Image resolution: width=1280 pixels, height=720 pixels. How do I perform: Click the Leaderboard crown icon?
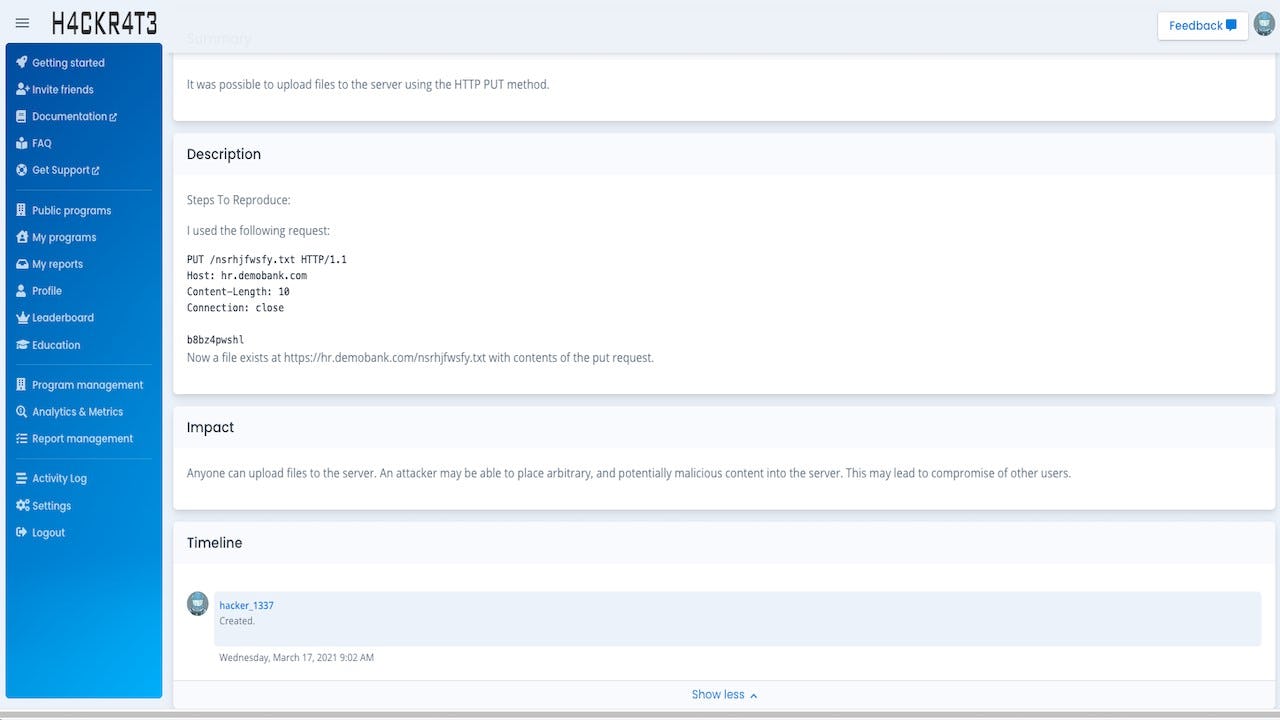coord(21,317)
